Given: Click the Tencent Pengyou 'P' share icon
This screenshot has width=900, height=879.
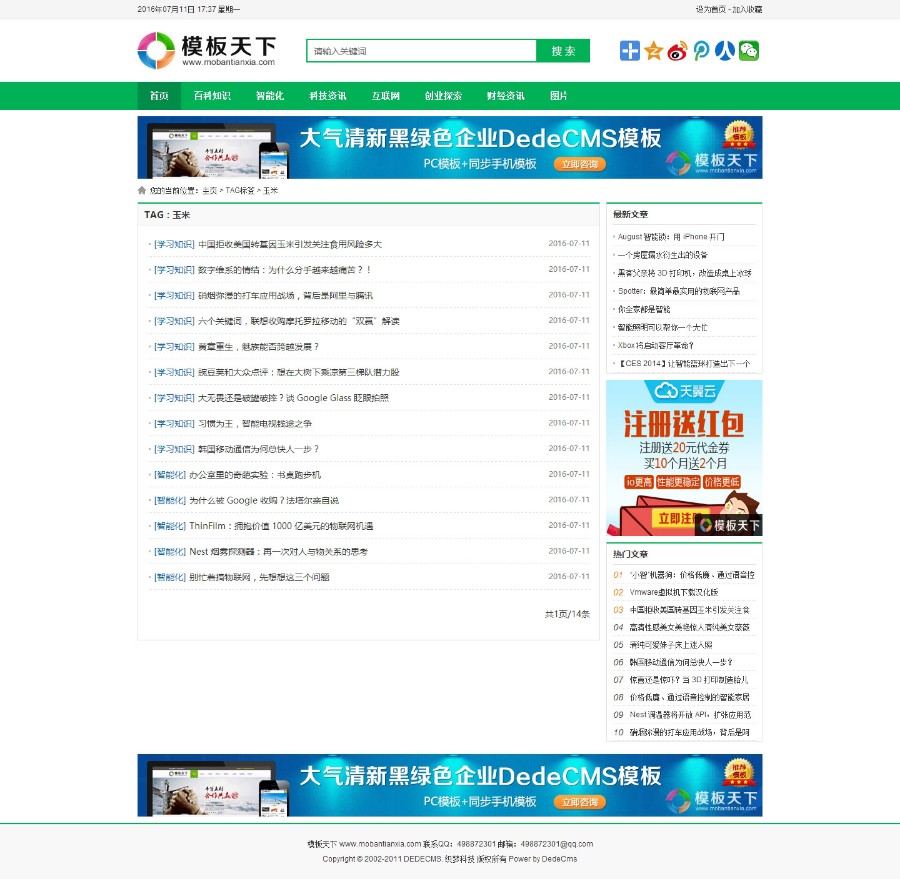Looking at the screenshot, I should [700, 50].
